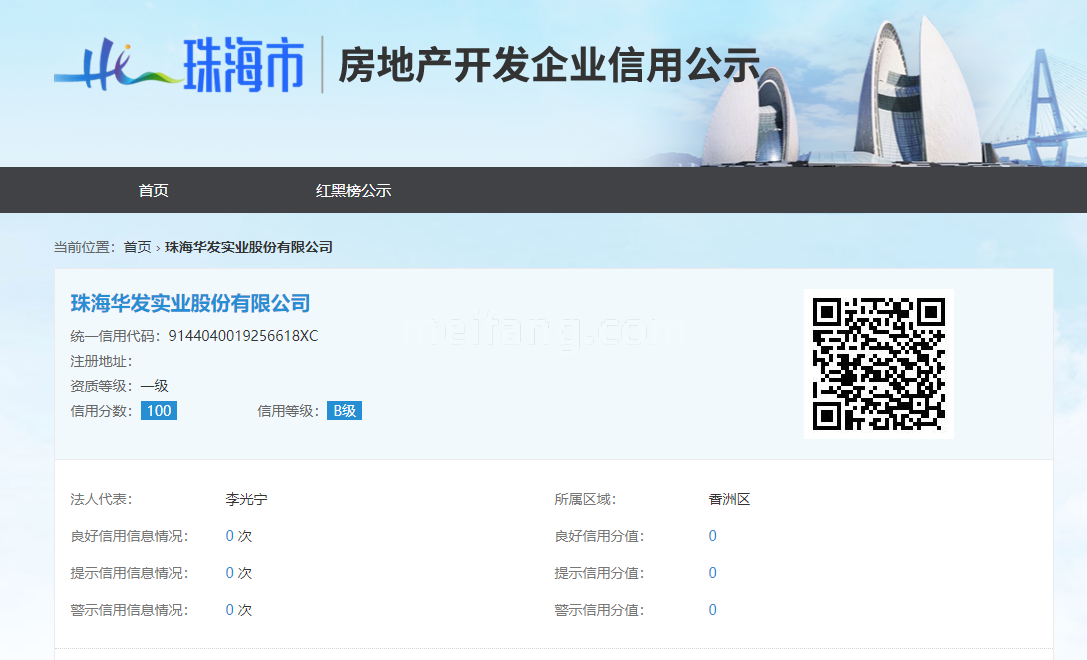Click the 信用等级 label
This screenshot has width=1087, height=660.
click(x=288, y=410)
